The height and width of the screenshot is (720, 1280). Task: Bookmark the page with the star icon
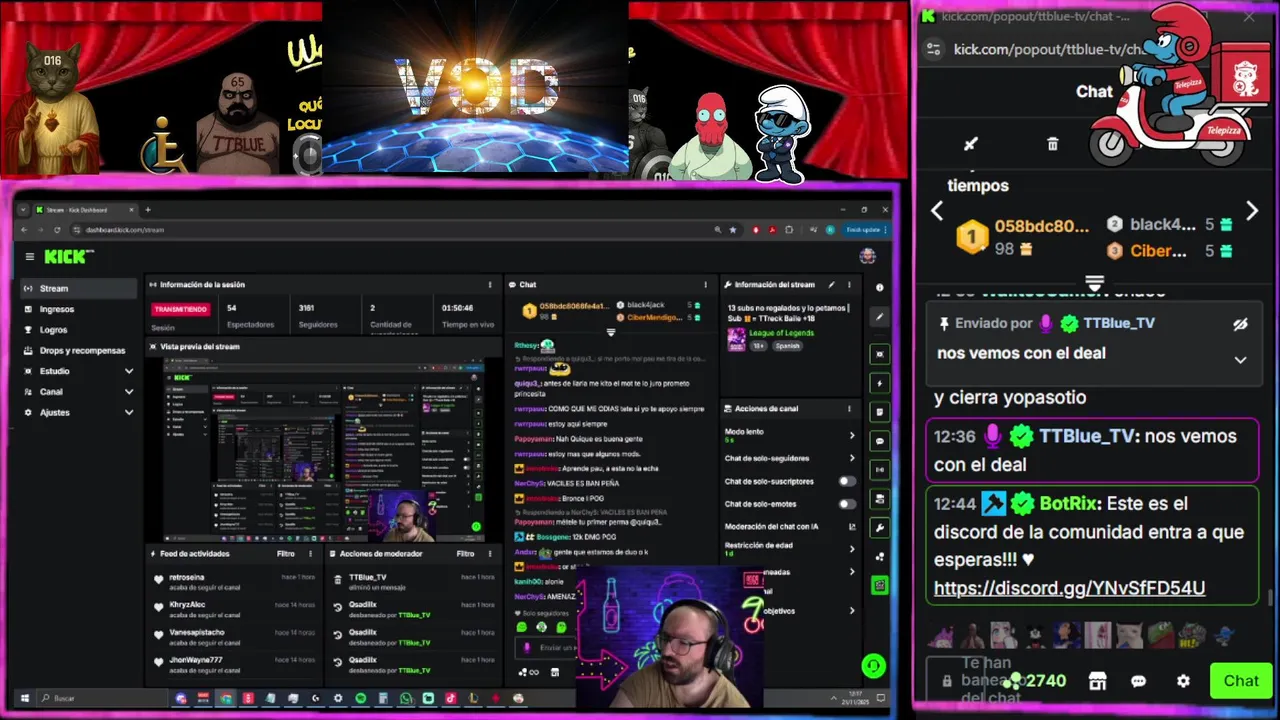point(733,230)
